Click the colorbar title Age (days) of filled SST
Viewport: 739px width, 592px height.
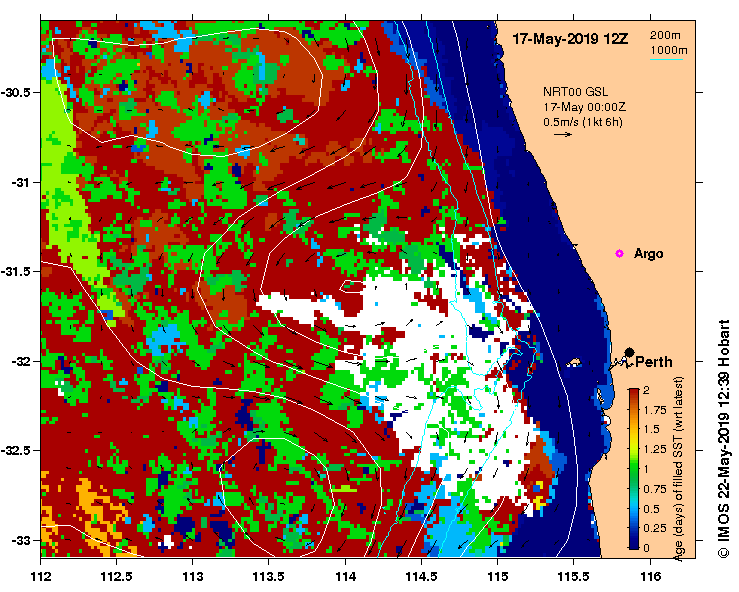[x=679, y=469]
